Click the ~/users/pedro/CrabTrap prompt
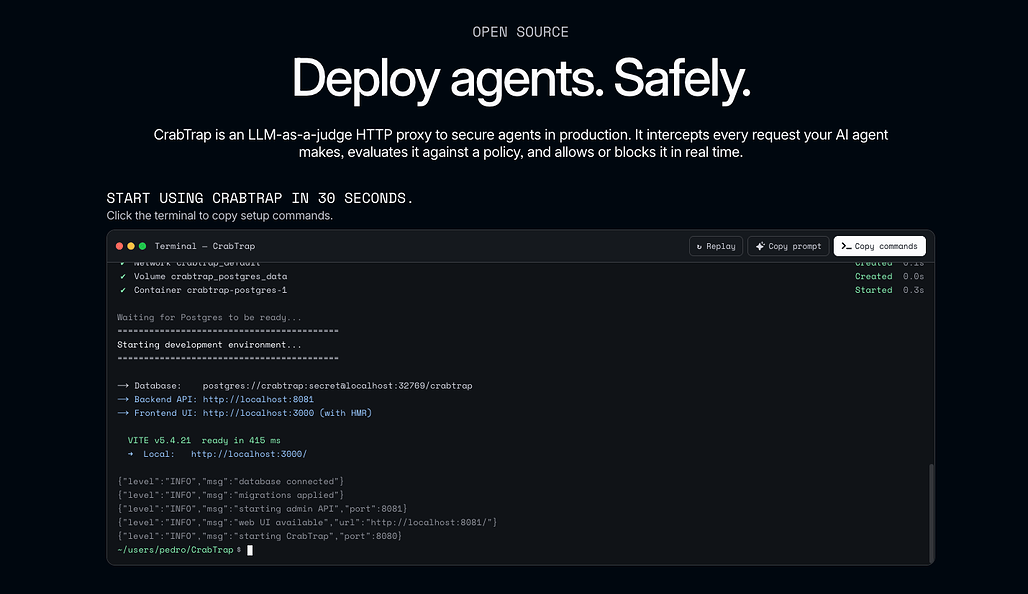Screen dimensions: 1028x594 (x=178, y=550)
